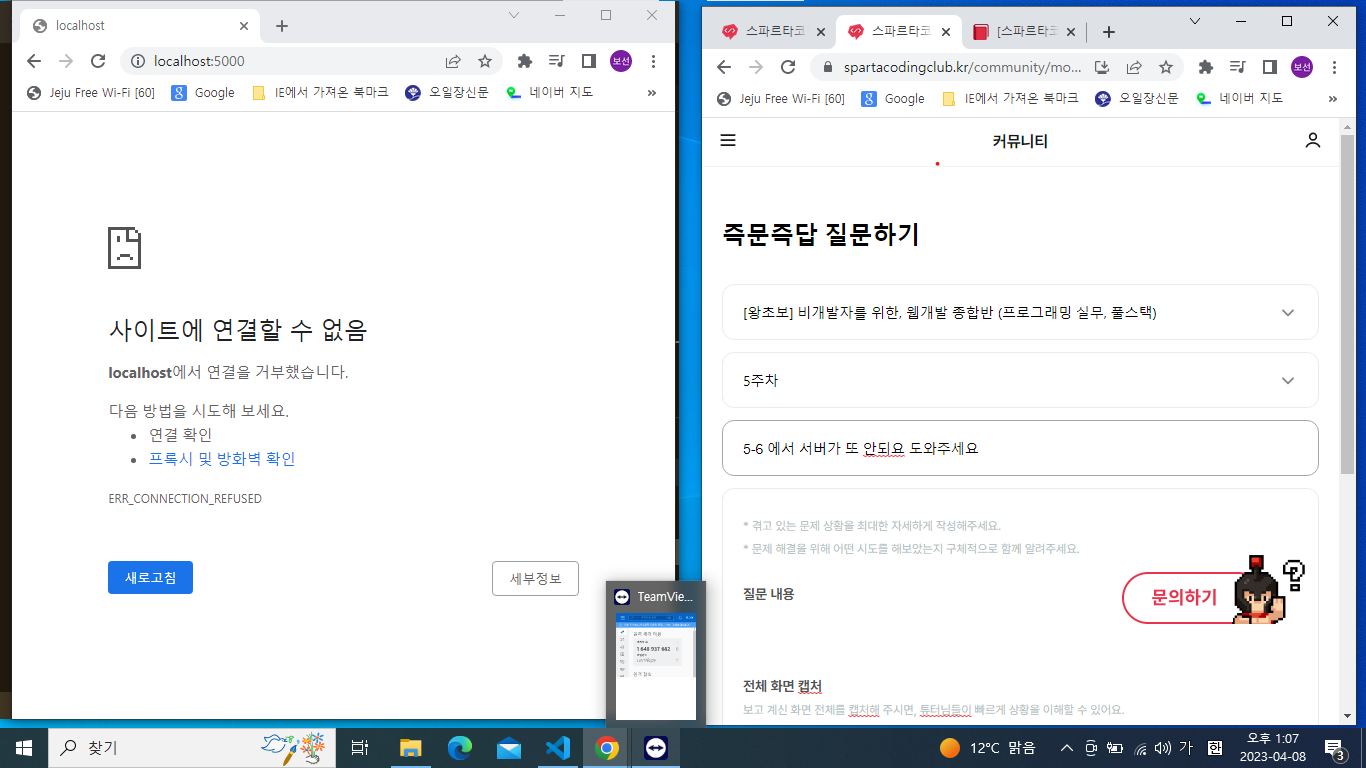Open Extensions puzzle icon in the Sparta window
Image resolution: width=1366 pixels, height=768 pixels.
[x=1206, y=67]
